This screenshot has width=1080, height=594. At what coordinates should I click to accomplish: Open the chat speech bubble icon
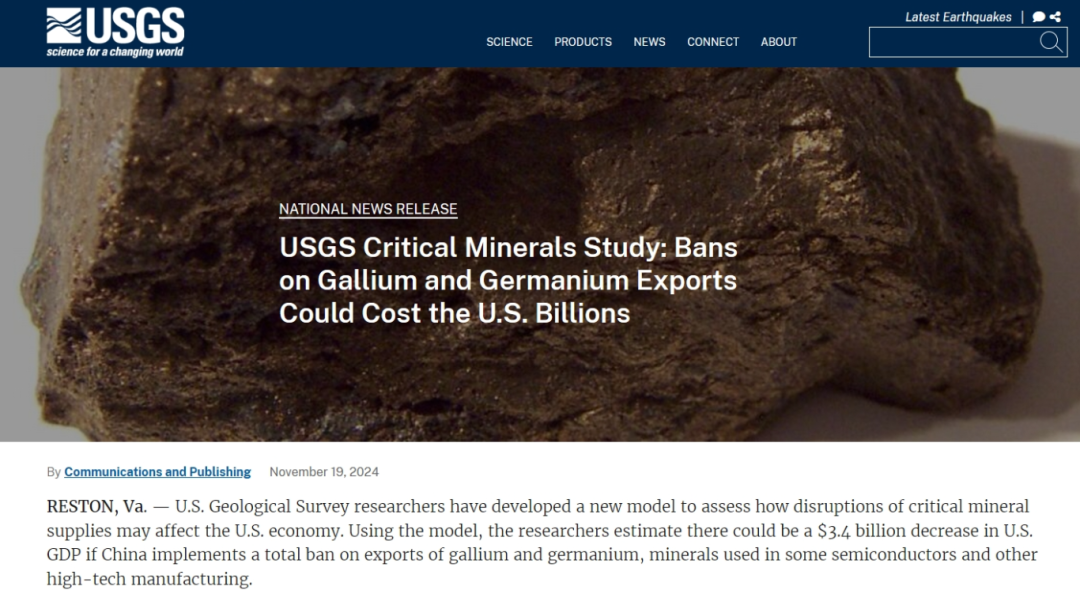pyautogui.click(x=1039, y=17)
